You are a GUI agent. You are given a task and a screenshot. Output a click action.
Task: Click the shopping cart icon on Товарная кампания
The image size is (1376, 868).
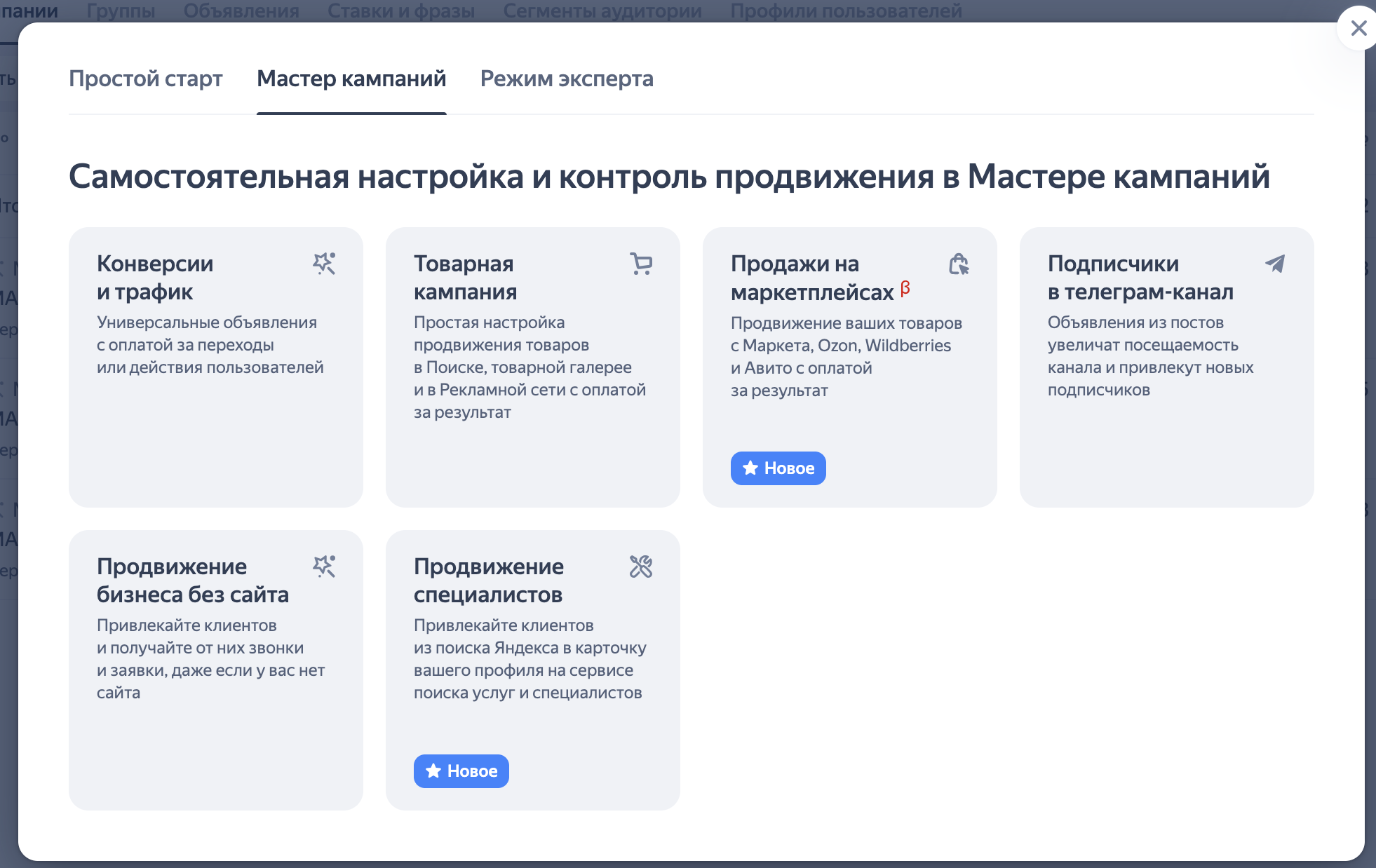click(x=641, y=264)
